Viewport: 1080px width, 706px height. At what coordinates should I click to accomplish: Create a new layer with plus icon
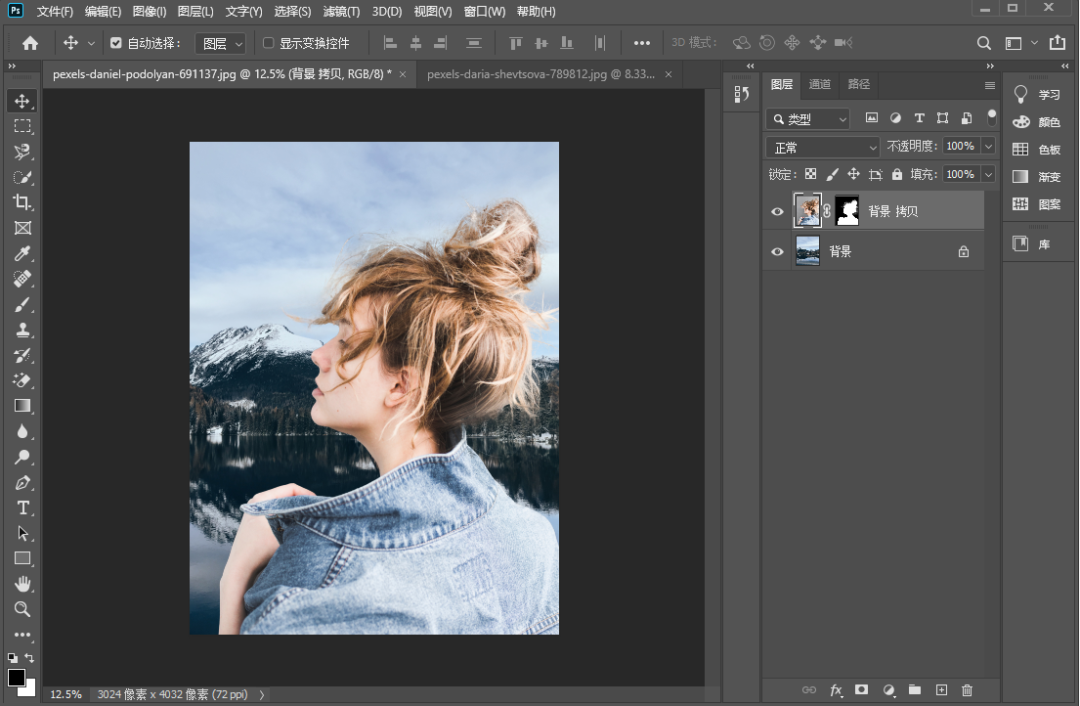[x=941, y=690]
